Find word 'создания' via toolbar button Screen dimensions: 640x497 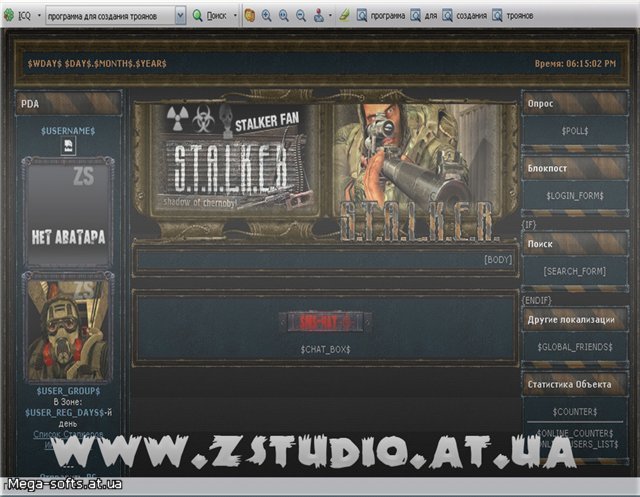click(464, 16)
